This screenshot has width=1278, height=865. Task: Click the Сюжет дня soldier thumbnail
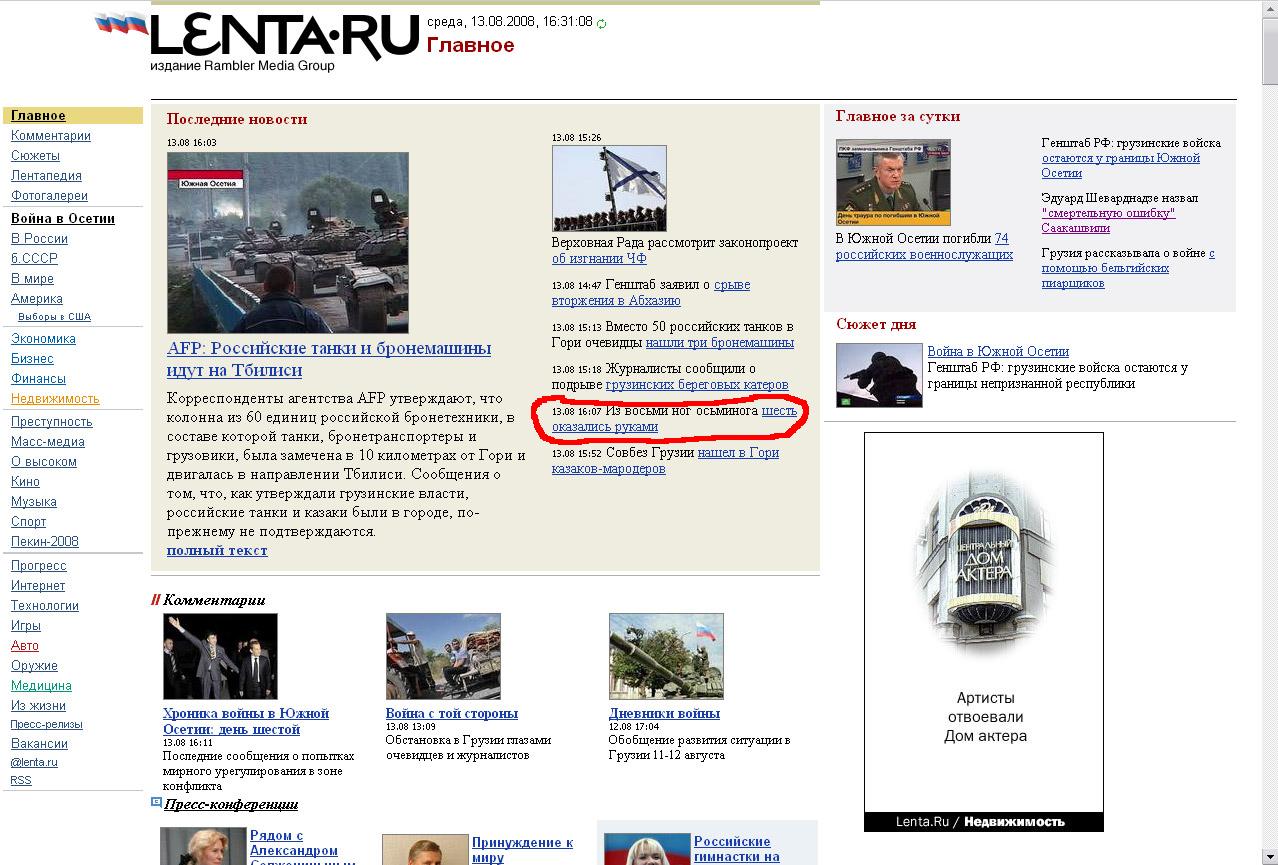(878, 375)
